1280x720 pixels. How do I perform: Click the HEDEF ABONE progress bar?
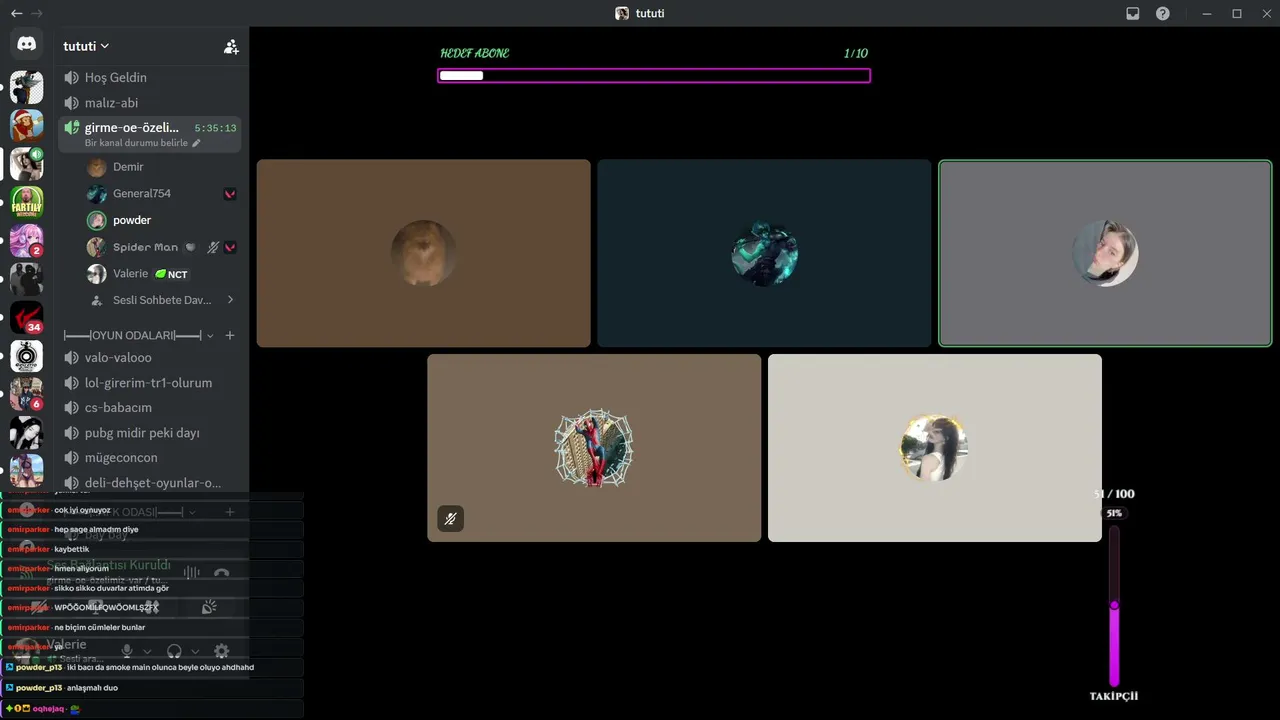pos(654,75)
